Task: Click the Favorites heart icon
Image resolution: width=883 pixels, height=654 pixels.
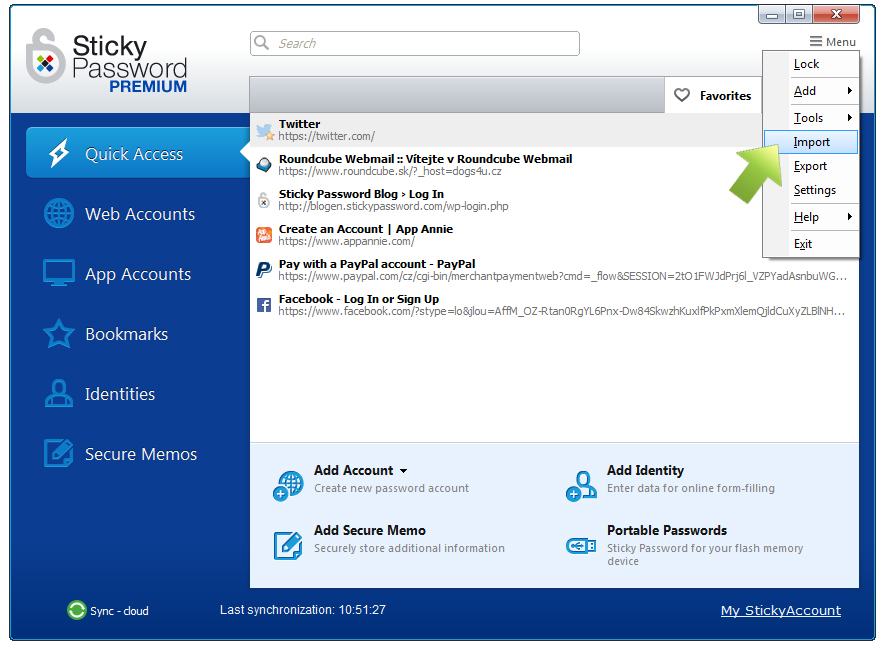Action: click(681, 95)
